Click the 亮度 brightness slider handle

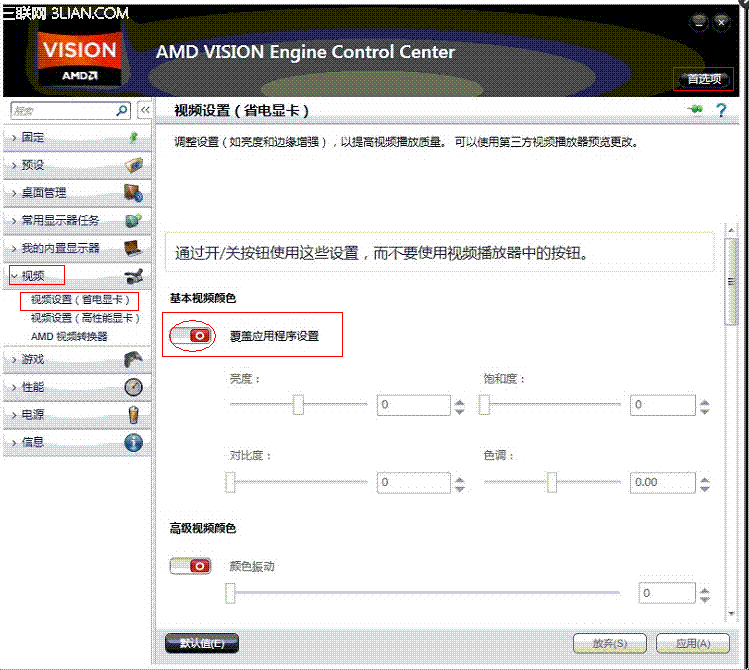pos(298,404)
